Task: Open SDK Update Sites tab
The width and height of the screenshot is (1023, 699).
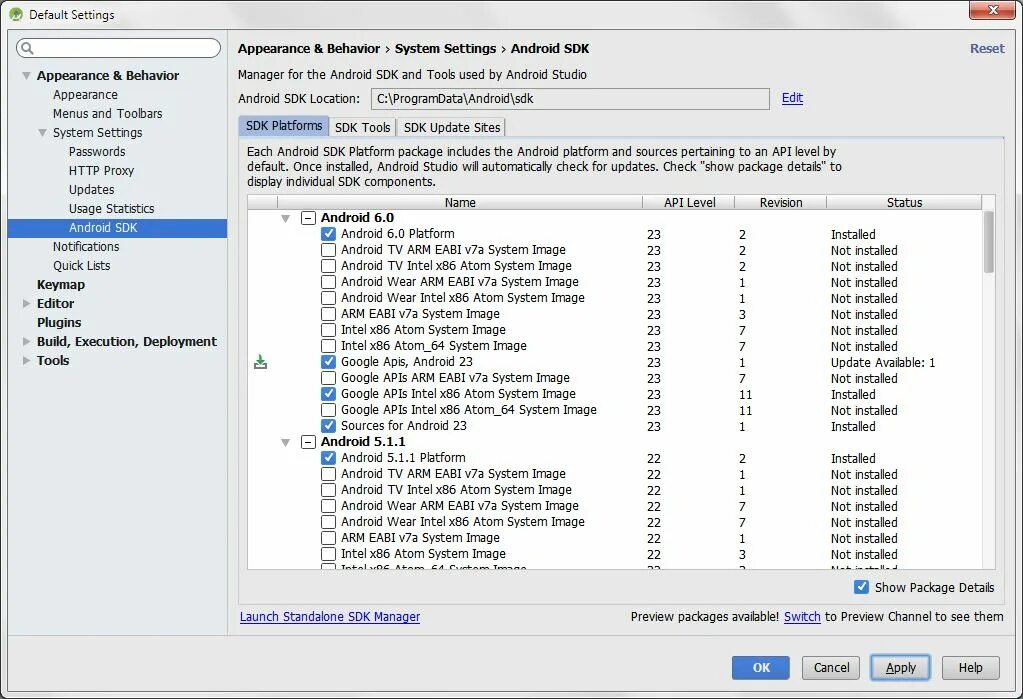Action: pyautogui.click(x=451, y=127)
